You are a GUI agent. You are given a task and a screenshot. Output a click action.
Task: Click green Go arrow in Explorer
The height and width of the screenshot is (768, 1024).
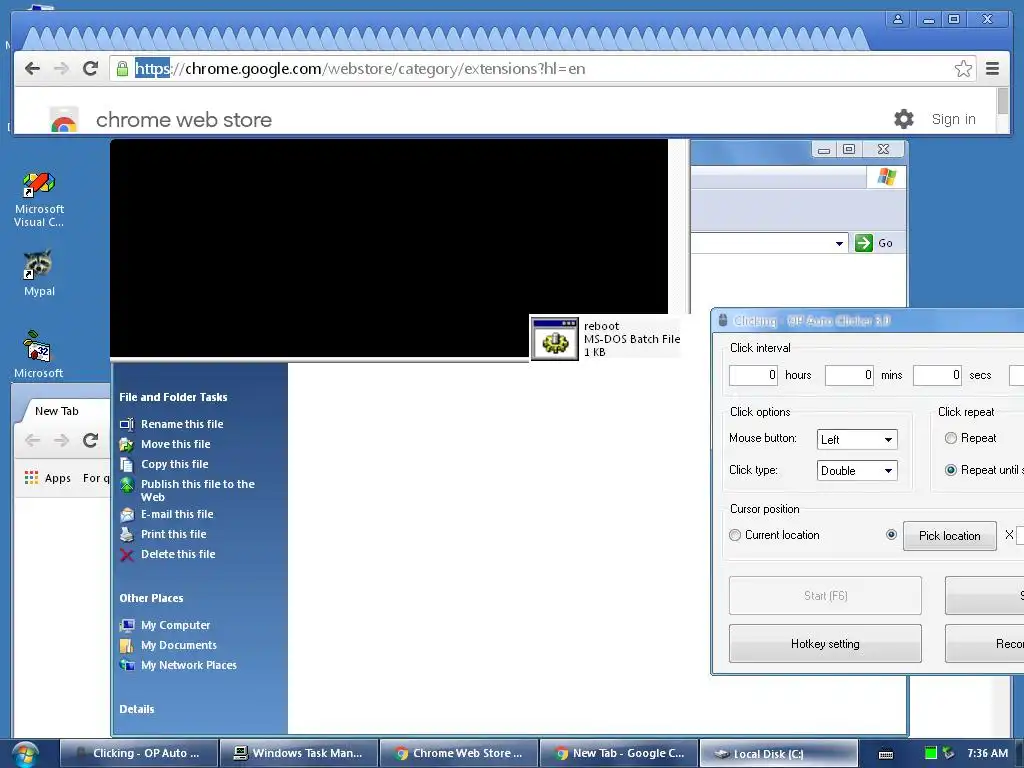[864, 243]
